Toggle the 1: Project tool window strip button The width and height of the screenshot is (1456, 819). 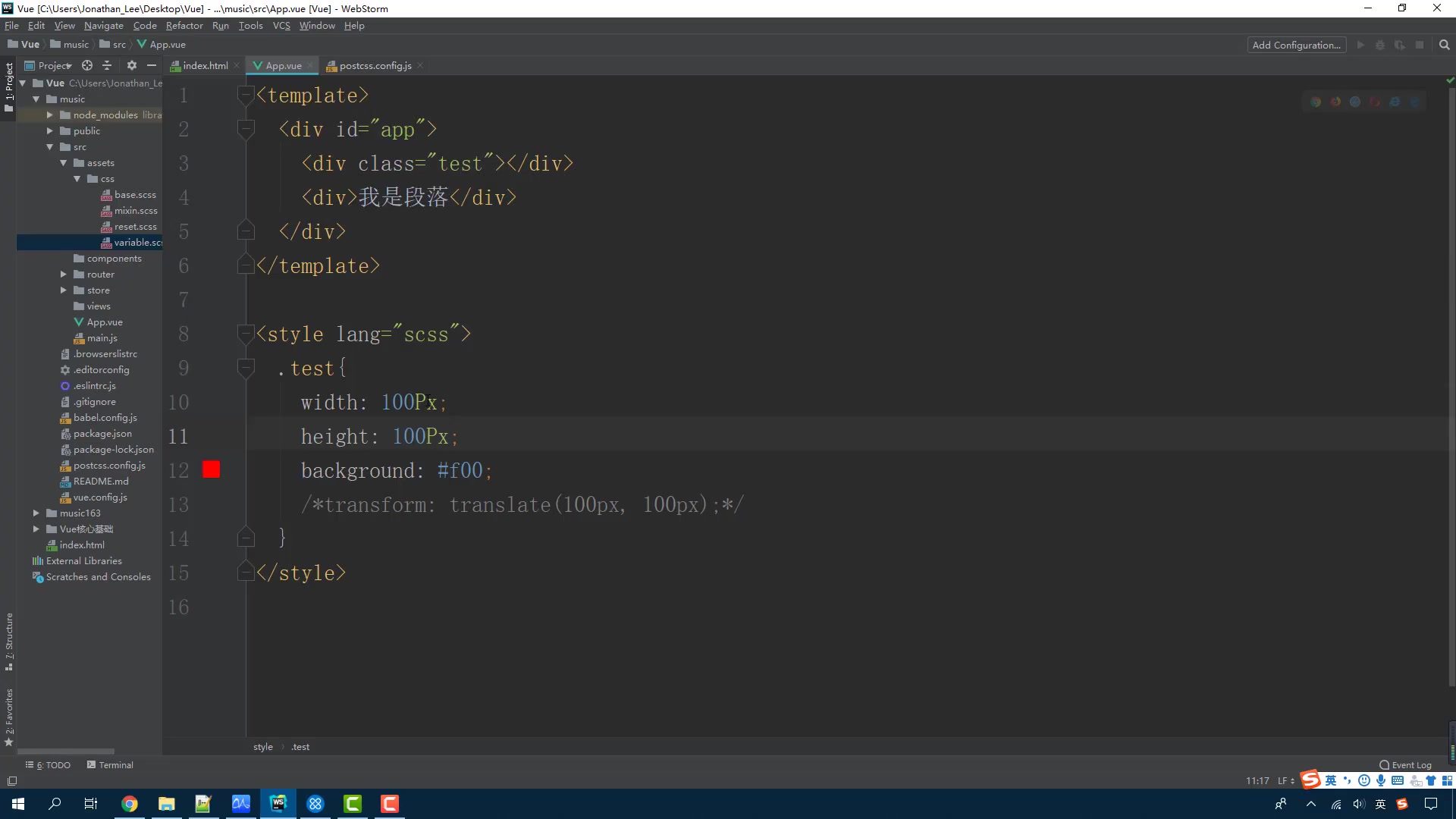tap(9, 86)
